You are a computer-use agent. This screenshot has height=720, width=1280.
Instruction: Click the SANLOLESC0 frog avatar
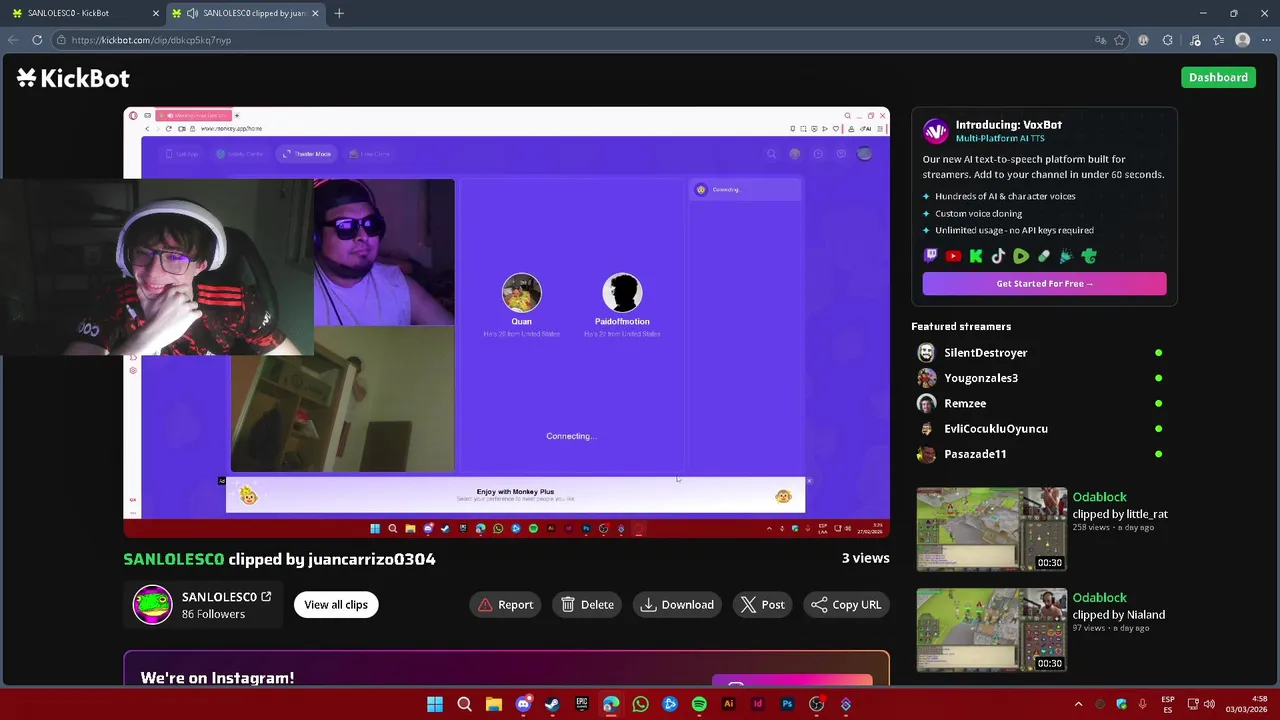pyautogui.click(x=153, y=604)
